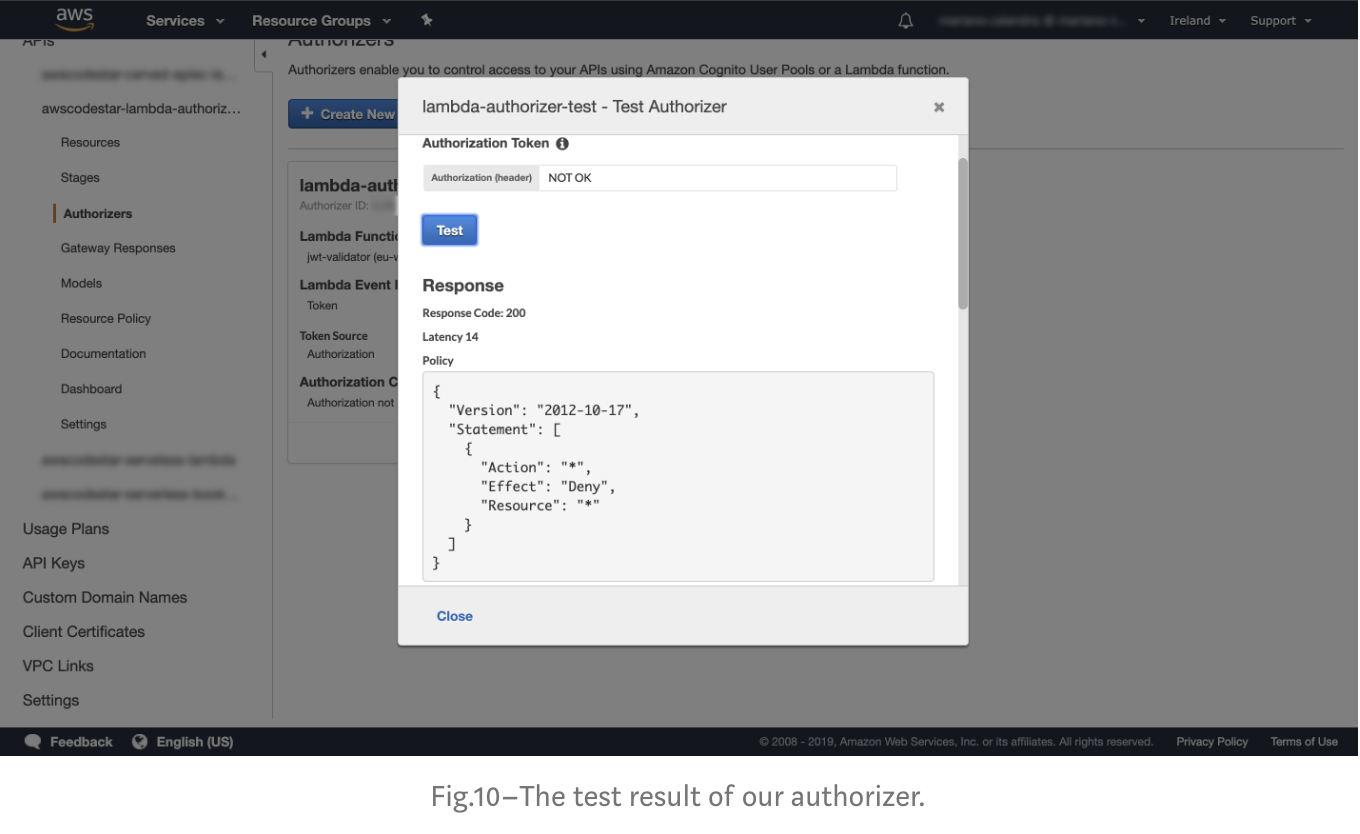Collapse the left navigation sidebar arrow
Image resolution: width=1360 pixels, height=834 pixels.
coord(263,54)
